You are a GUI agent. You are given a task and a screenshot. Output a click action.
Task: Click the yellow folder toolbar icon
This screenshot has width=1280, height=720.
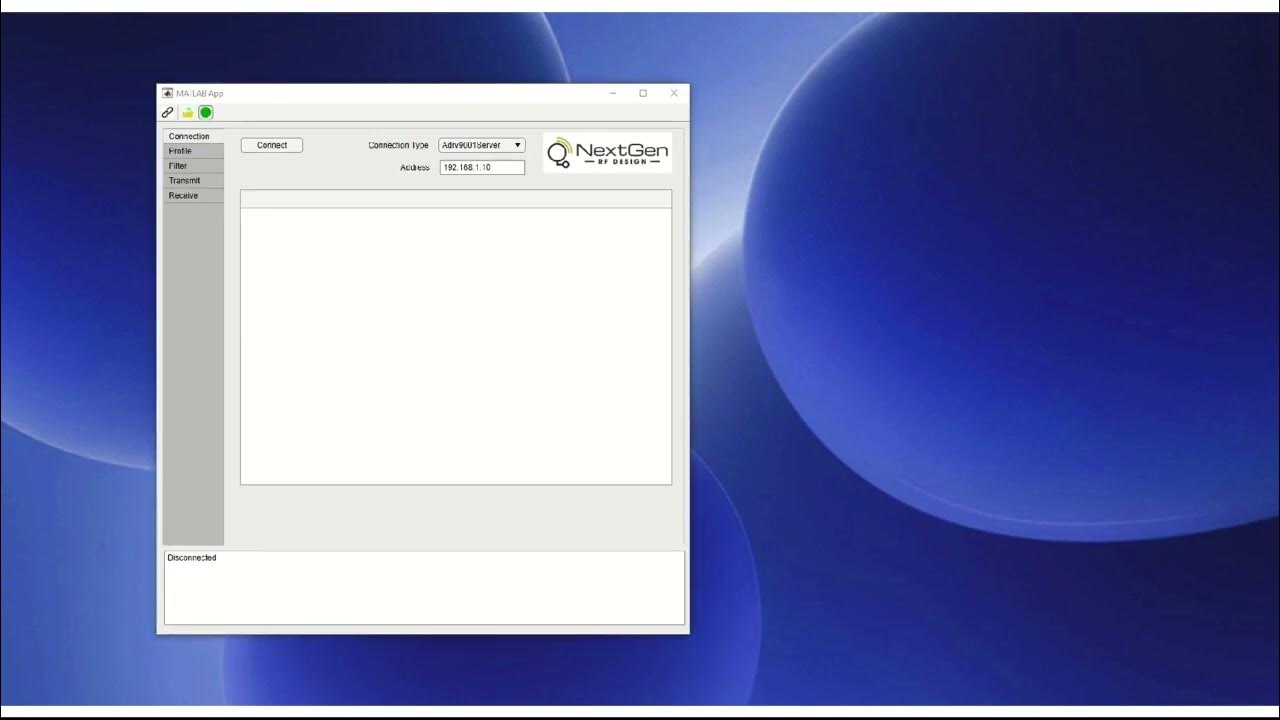[187, 112]
